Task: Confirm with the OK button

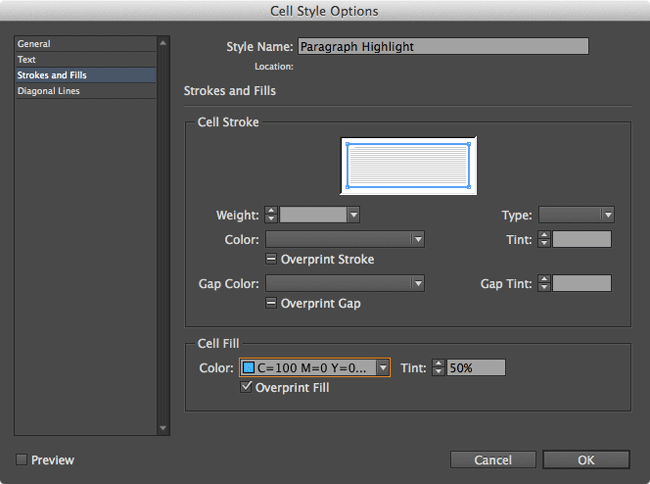Action: [586, 460]
